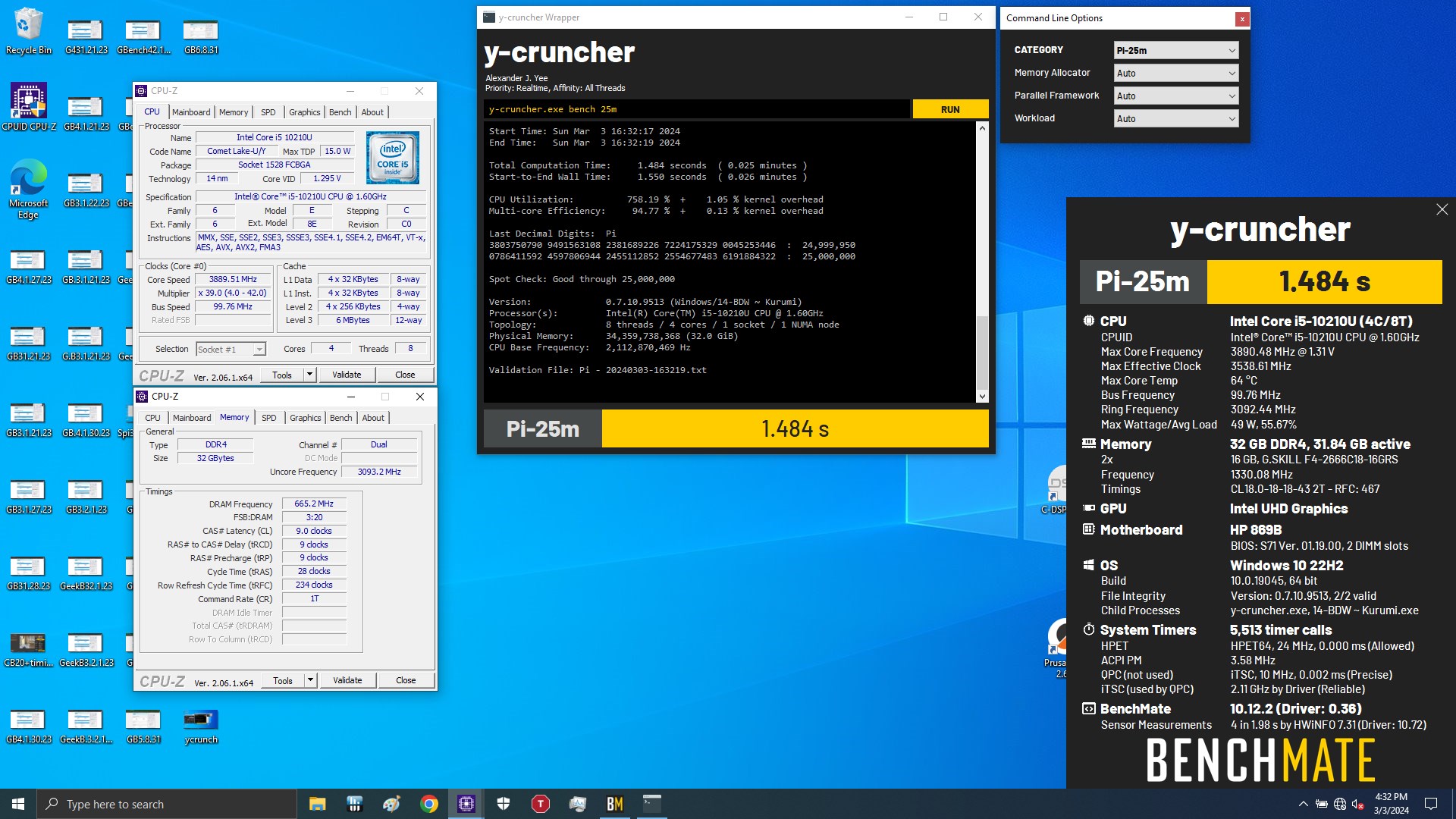Open Bench tab in bottom CPU-Z window

pyautogui.click(x=341, y=417)
